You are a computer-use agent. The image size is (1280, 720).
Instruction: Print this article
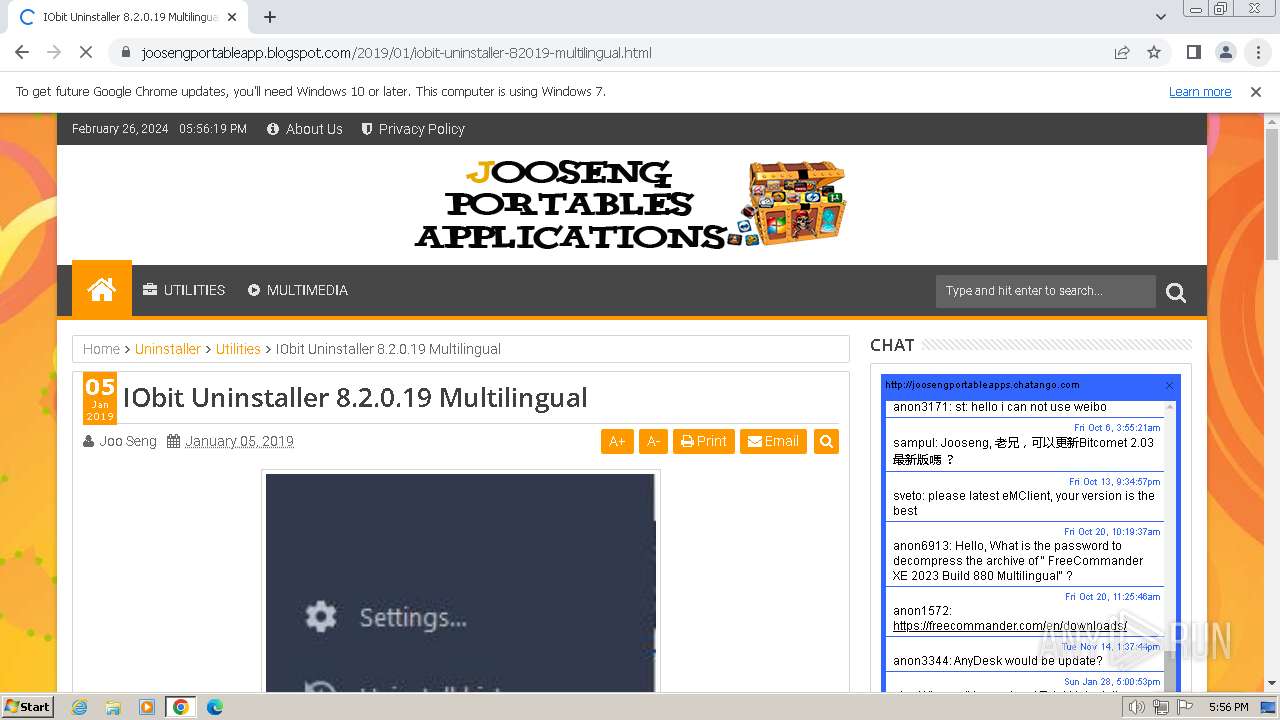pyautogui.click(x=704, y=441)
